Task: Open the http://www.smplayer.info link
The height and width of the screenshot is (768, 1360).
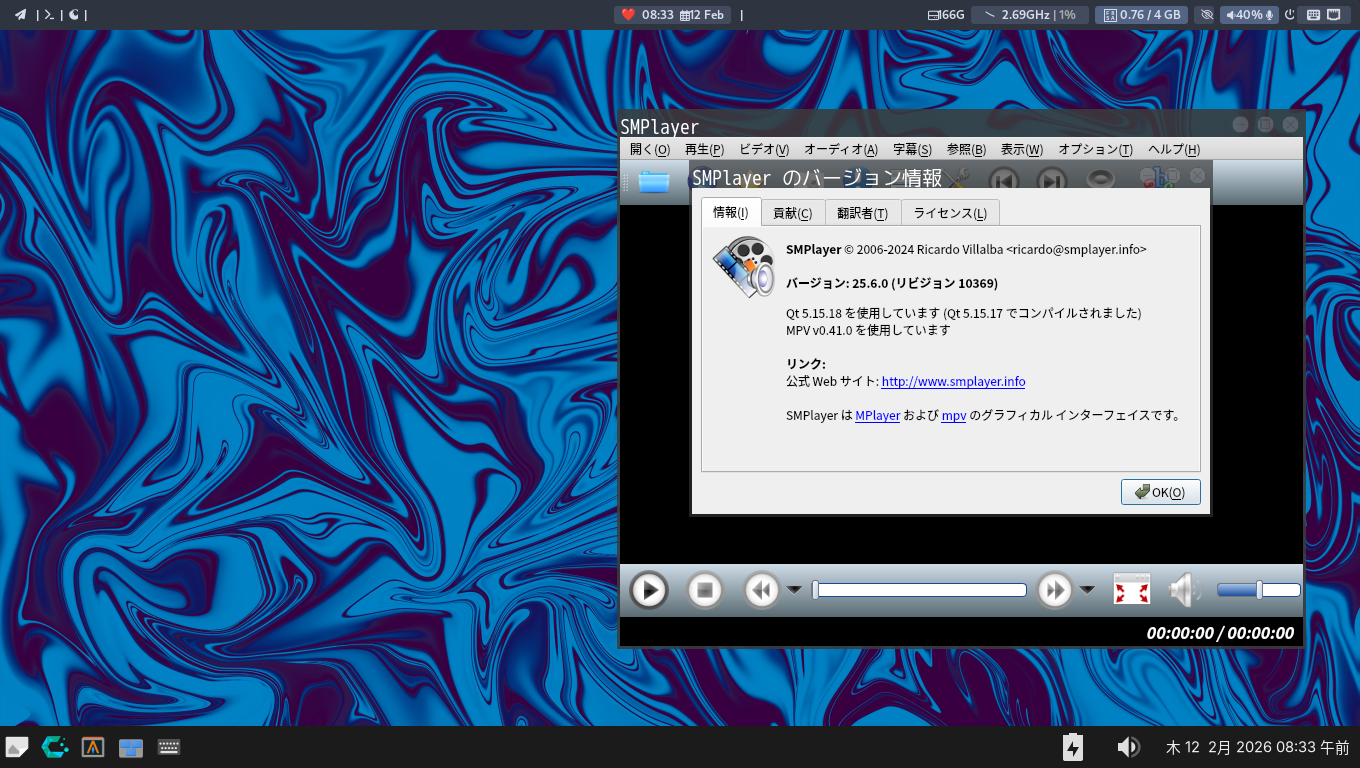Action: [x=953, y=381]
